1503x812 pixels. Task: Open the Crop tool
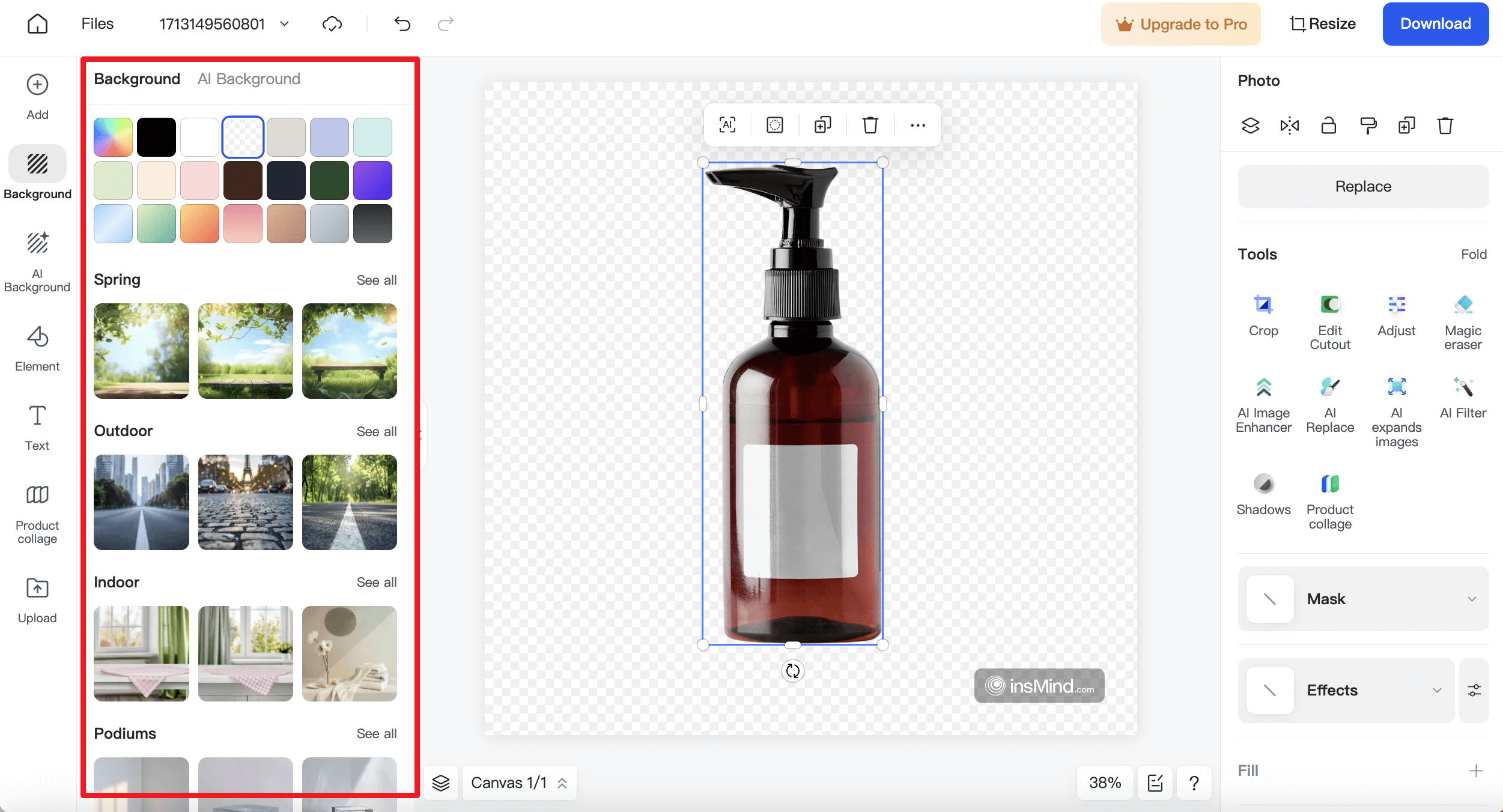click(1263, 316)
